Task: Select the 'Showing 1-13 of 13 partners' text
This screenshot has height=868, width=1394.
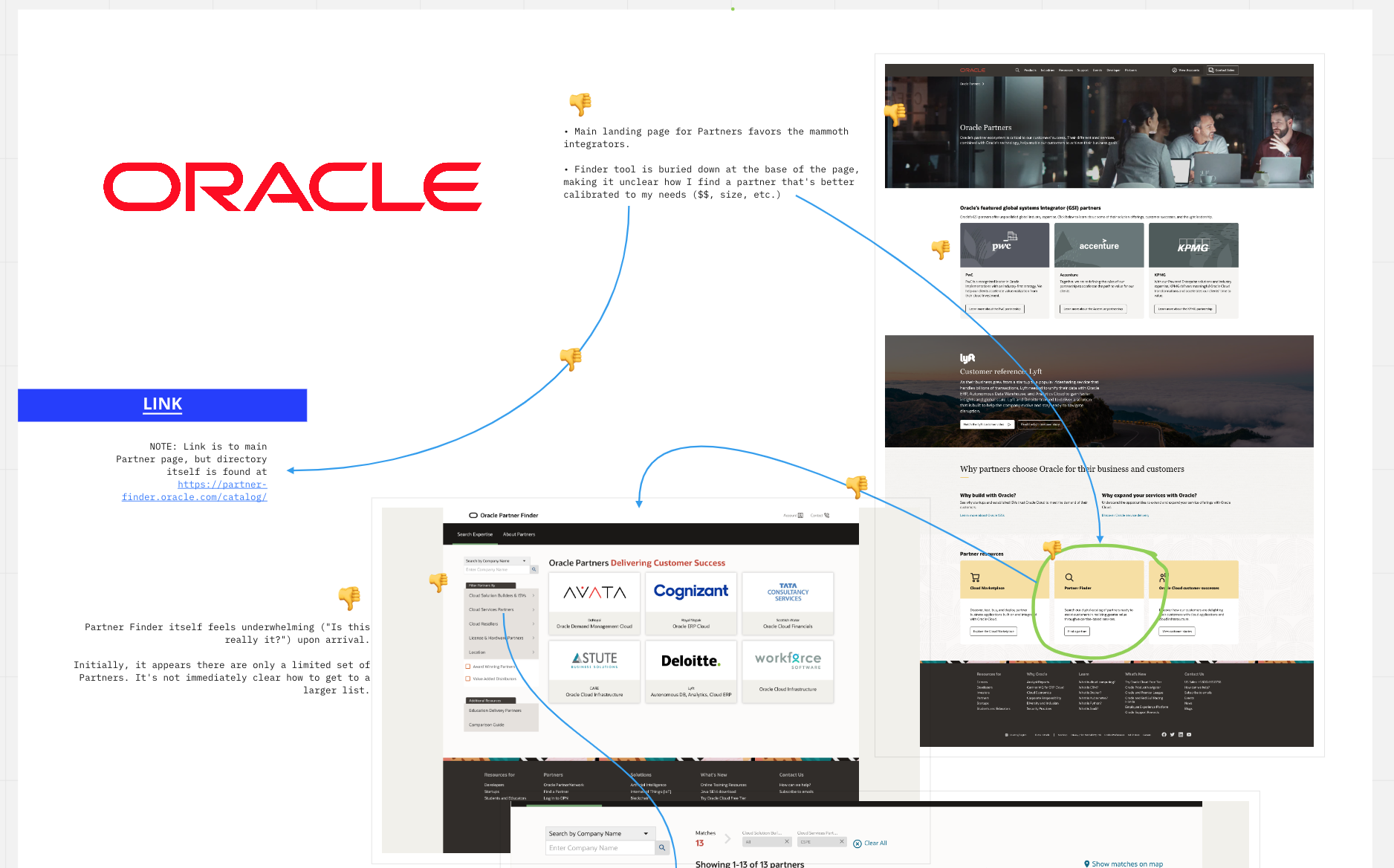Action: pyautogui.click(x=750, y=864)
